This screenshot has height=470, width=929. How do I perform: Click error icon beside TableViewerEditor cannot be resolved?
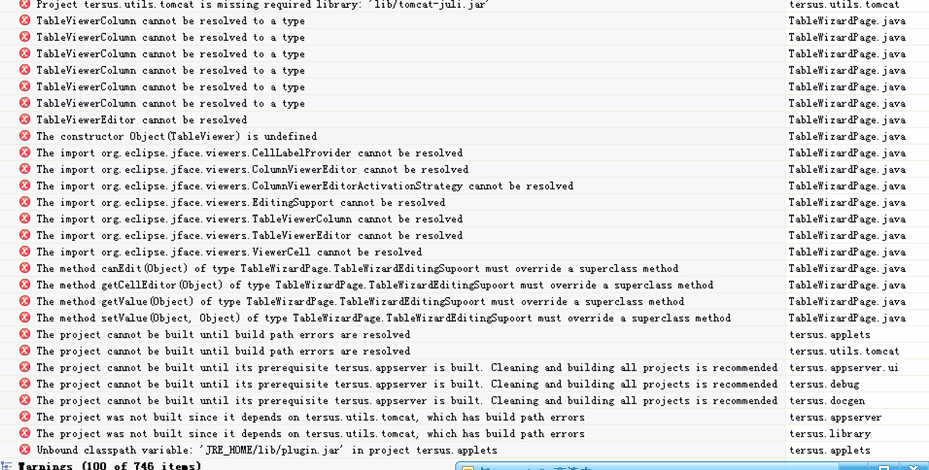coord(25,120)
